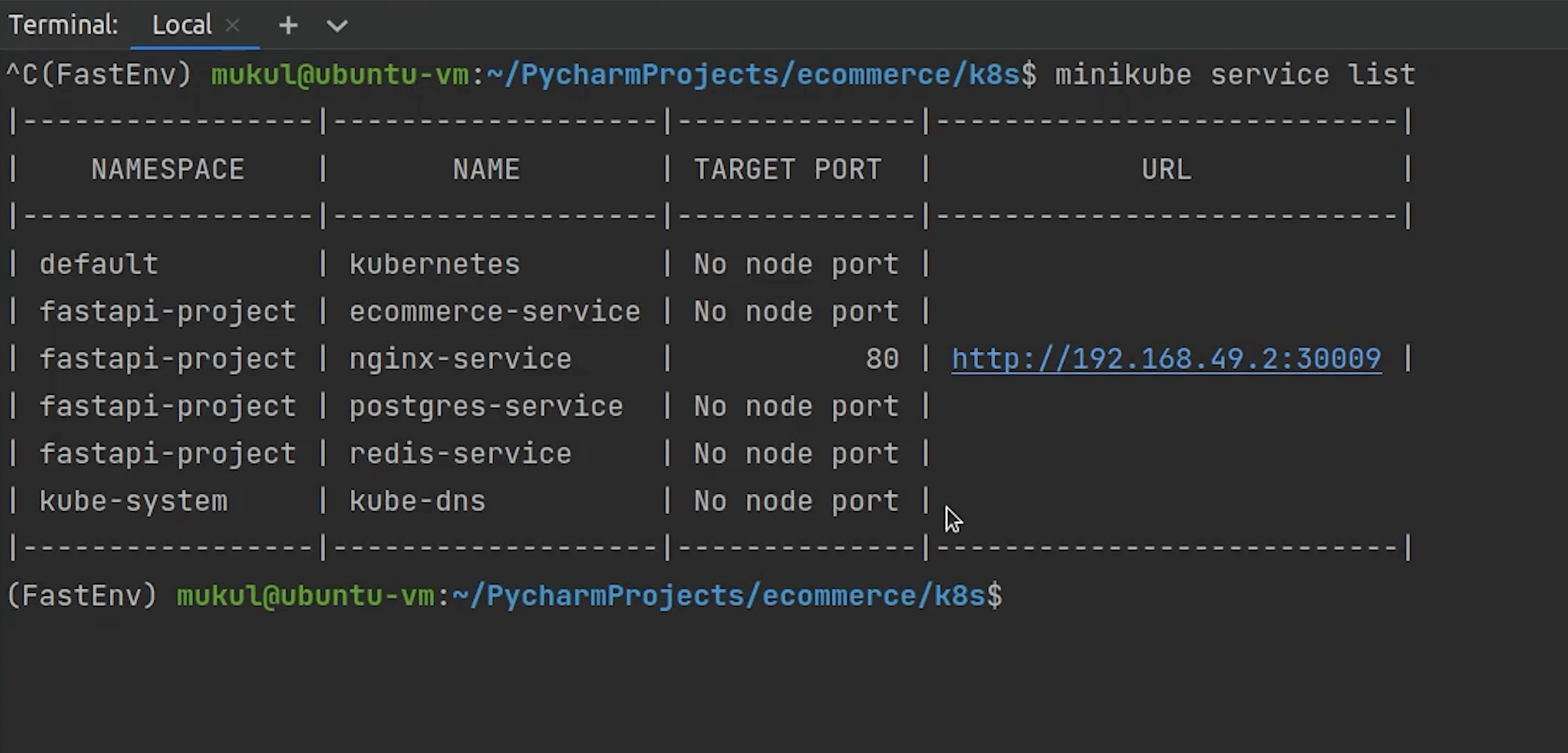The height and width of the screenshot is (753, 1568).
Task: Click the Terminal panel label
Action: tap(63, 26)
